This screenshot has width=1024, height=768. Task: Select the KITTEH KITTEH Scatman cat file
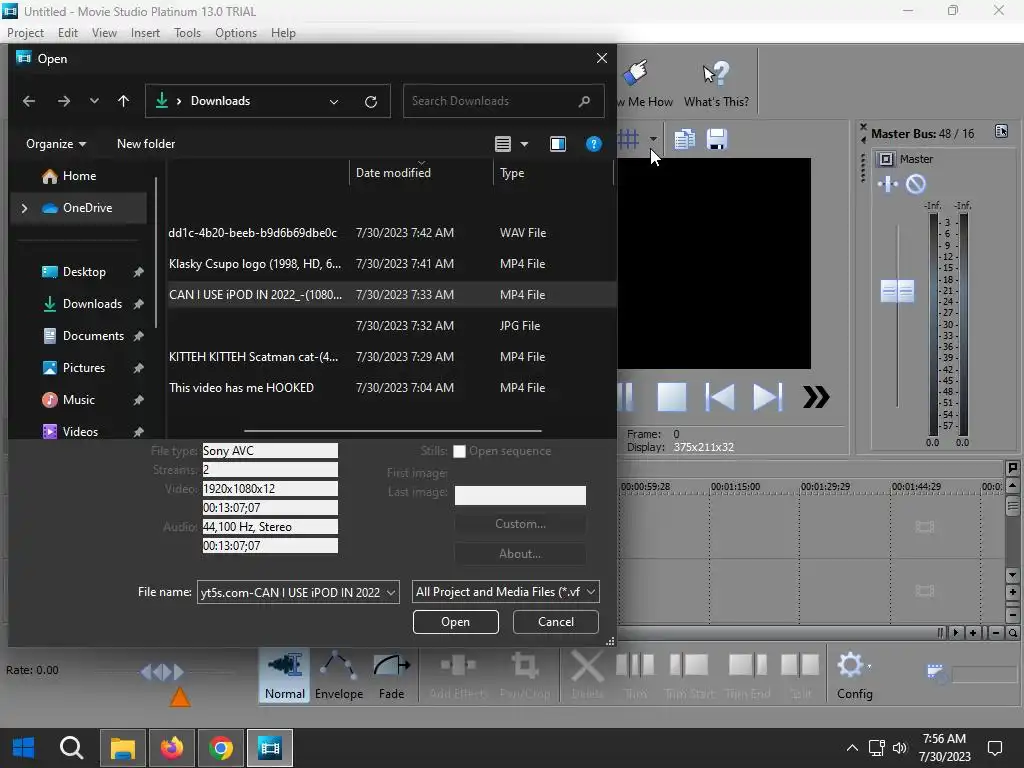(x=391, y=357)
